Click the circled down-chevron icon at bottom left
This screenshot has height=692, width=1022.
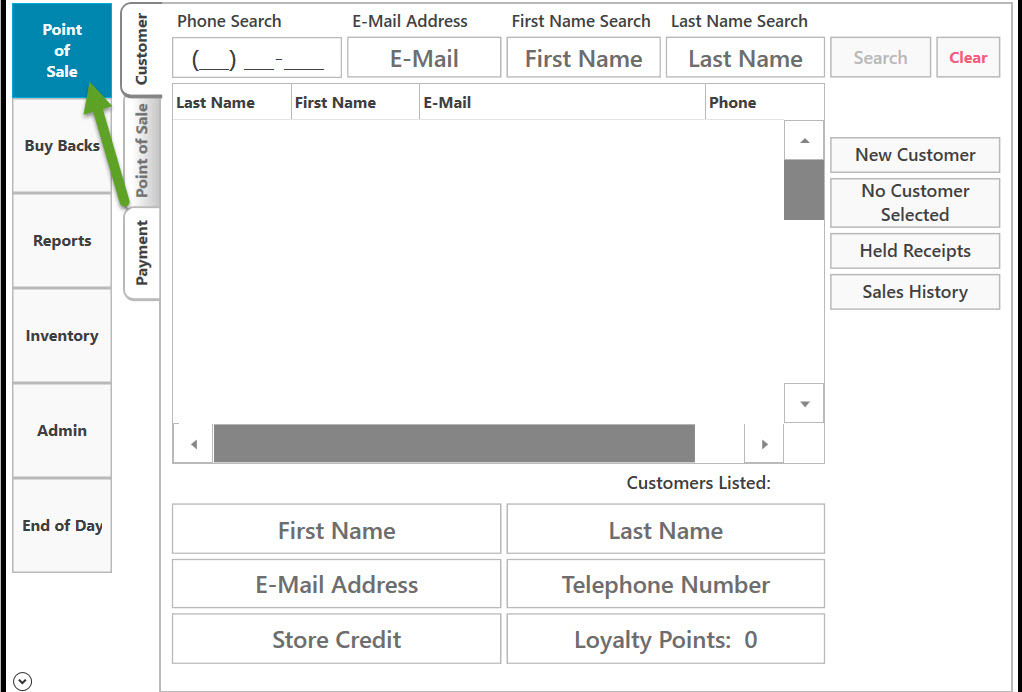coord(22,682)
